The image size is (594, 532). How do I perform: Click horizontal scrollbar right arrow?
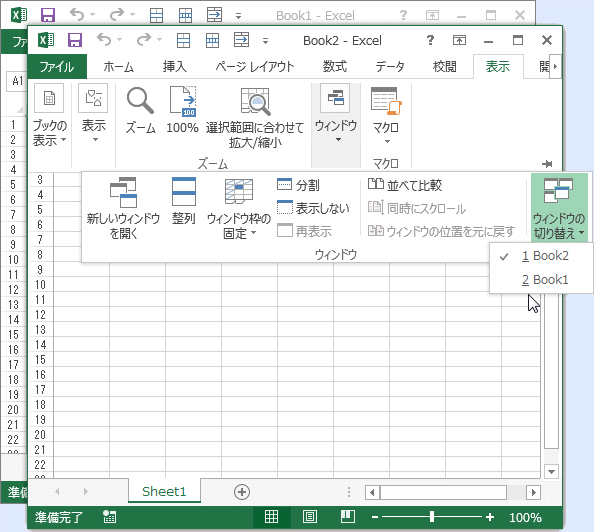click(534, 492)
